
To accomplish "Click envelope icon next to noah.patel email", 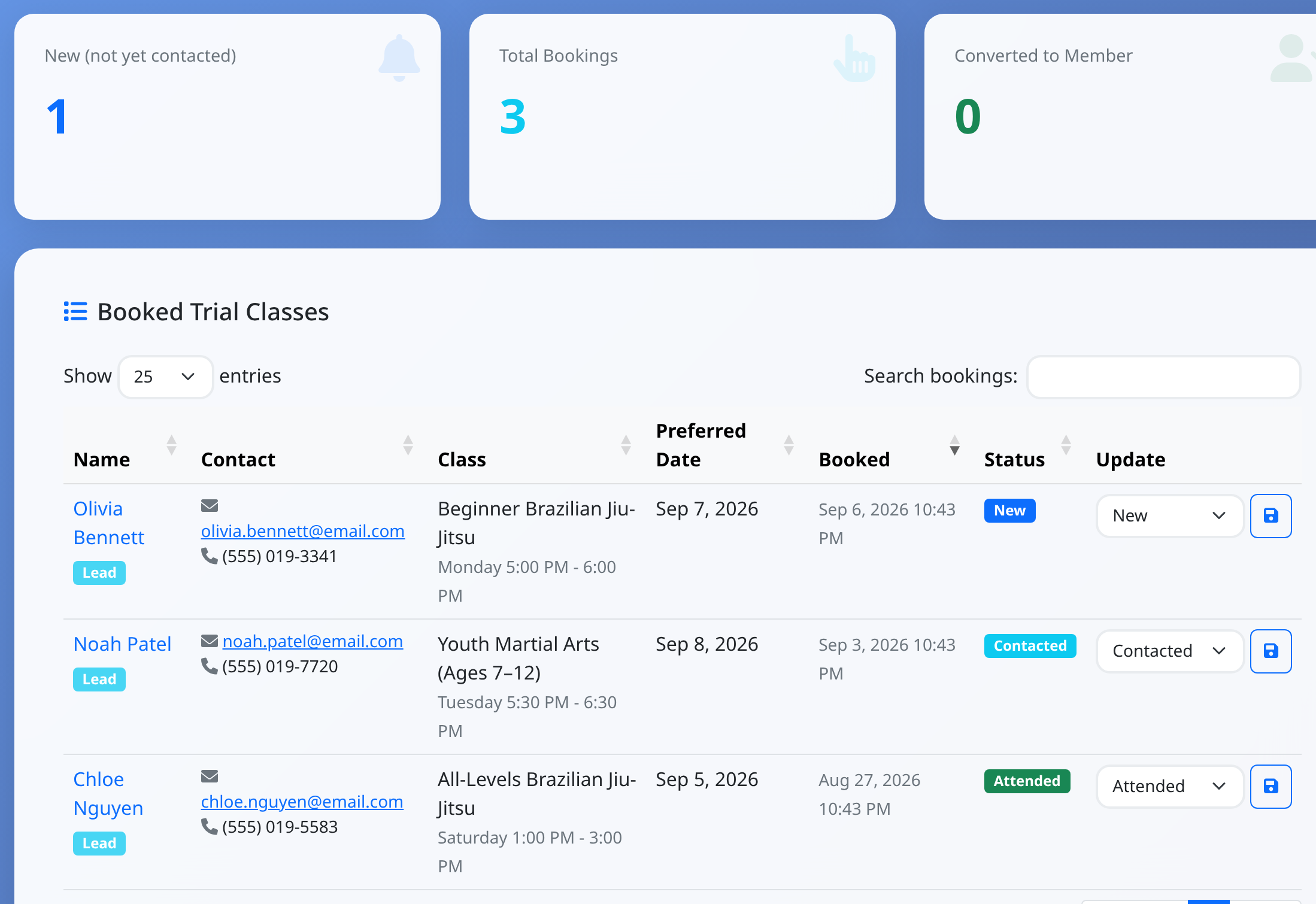I will click(210, 641).
